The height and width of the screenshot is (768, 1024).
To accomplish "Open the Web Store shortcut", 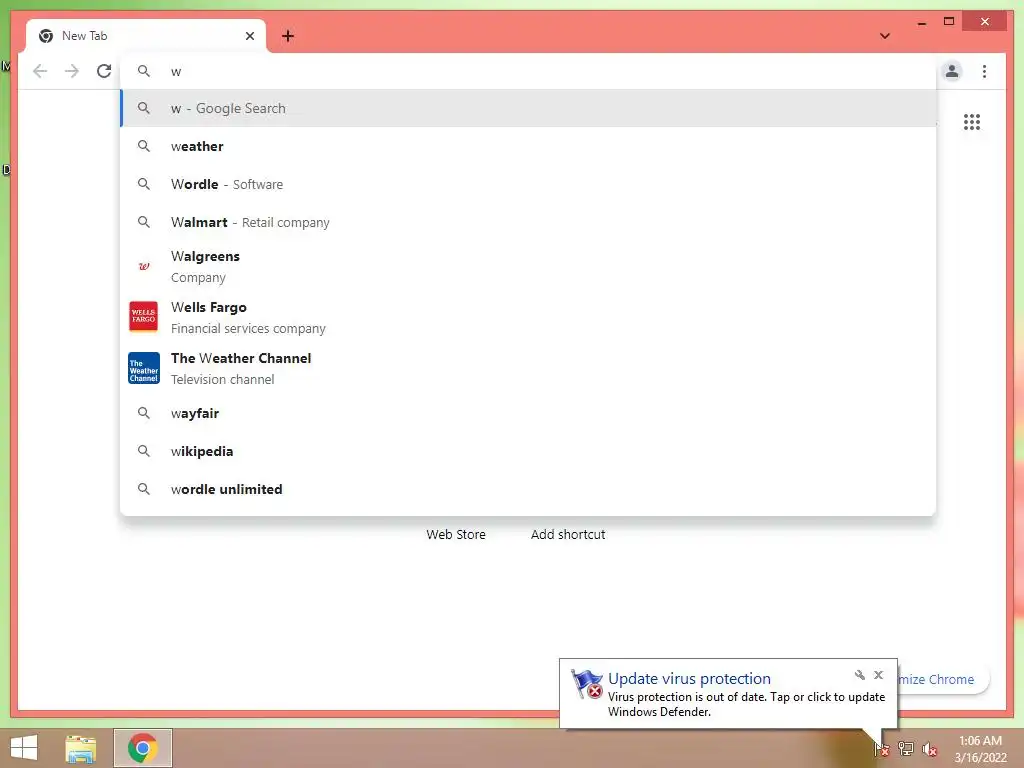I will tap(456, 534).
